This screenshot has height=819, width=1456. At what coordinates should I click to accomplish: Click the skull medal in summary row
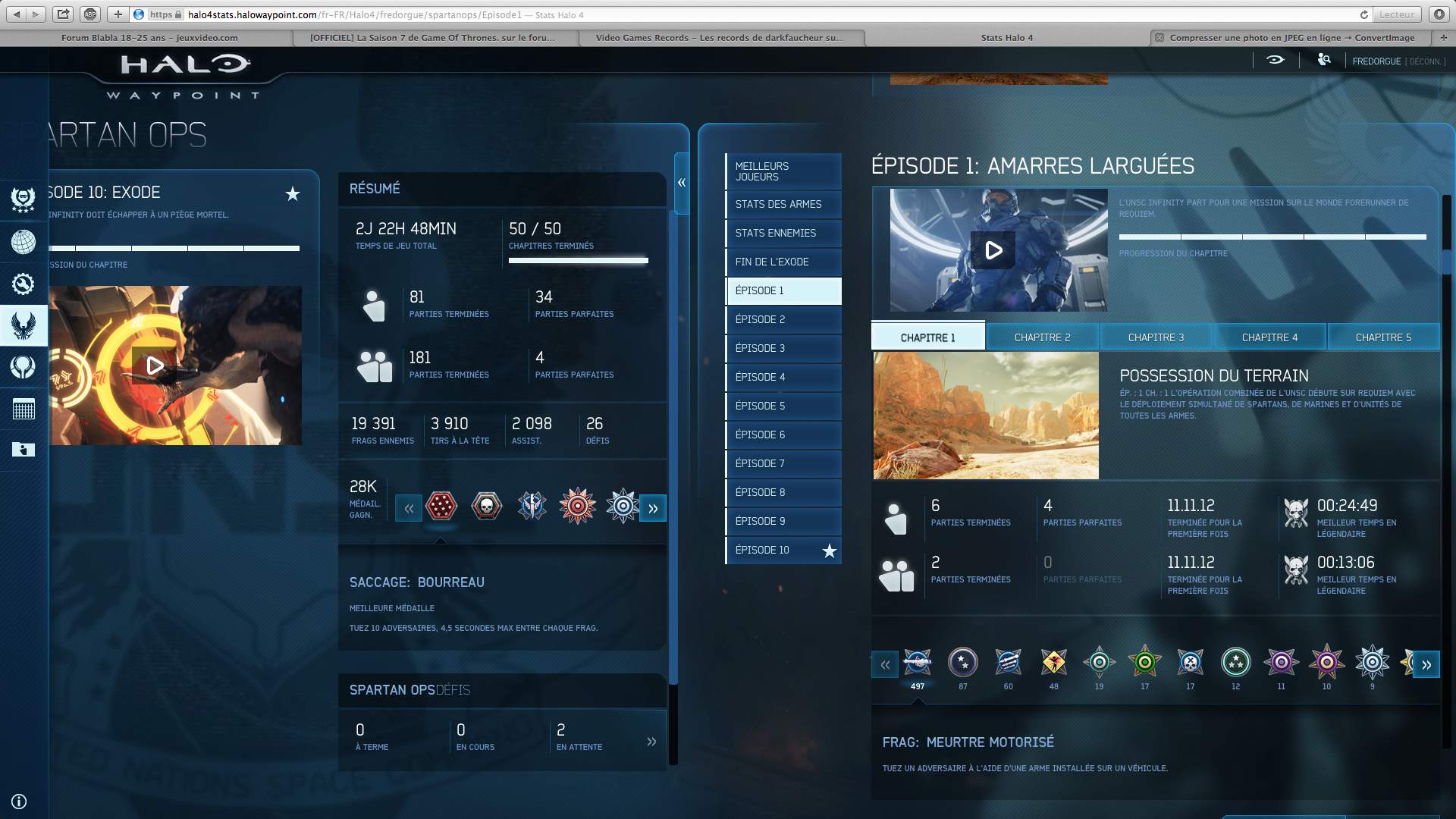tap(487, 506)
